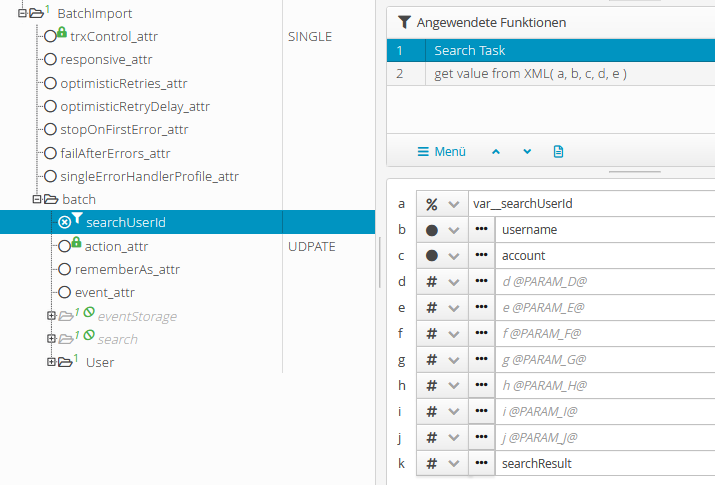Click the filter icon on searchUserId node
This screenshot has height=485, width=715.
77,221
